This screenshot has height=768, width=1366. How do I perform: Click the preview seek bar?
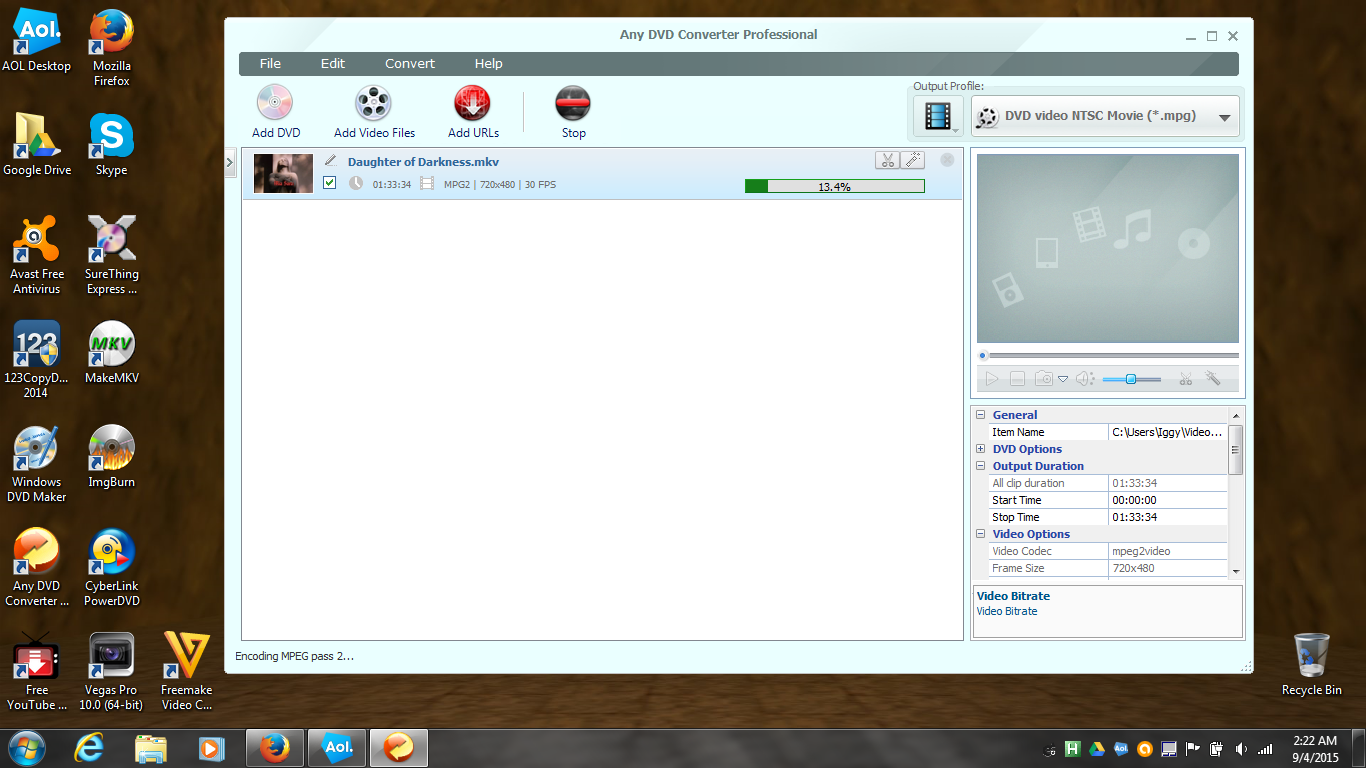tap(1108, 355)
